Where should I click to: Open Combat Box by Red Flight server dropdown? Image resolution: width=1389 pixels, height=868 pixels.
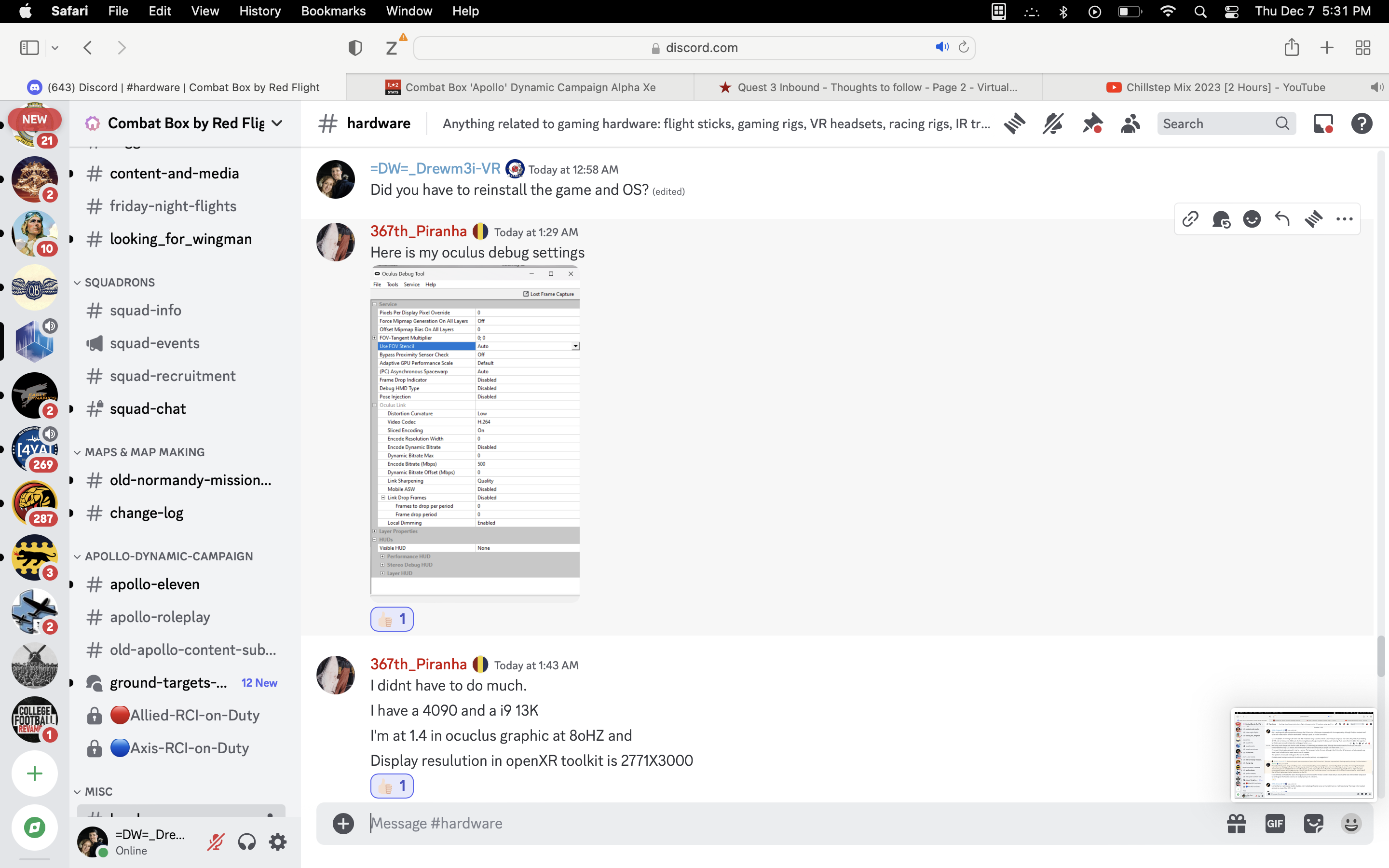click(185, 123)
